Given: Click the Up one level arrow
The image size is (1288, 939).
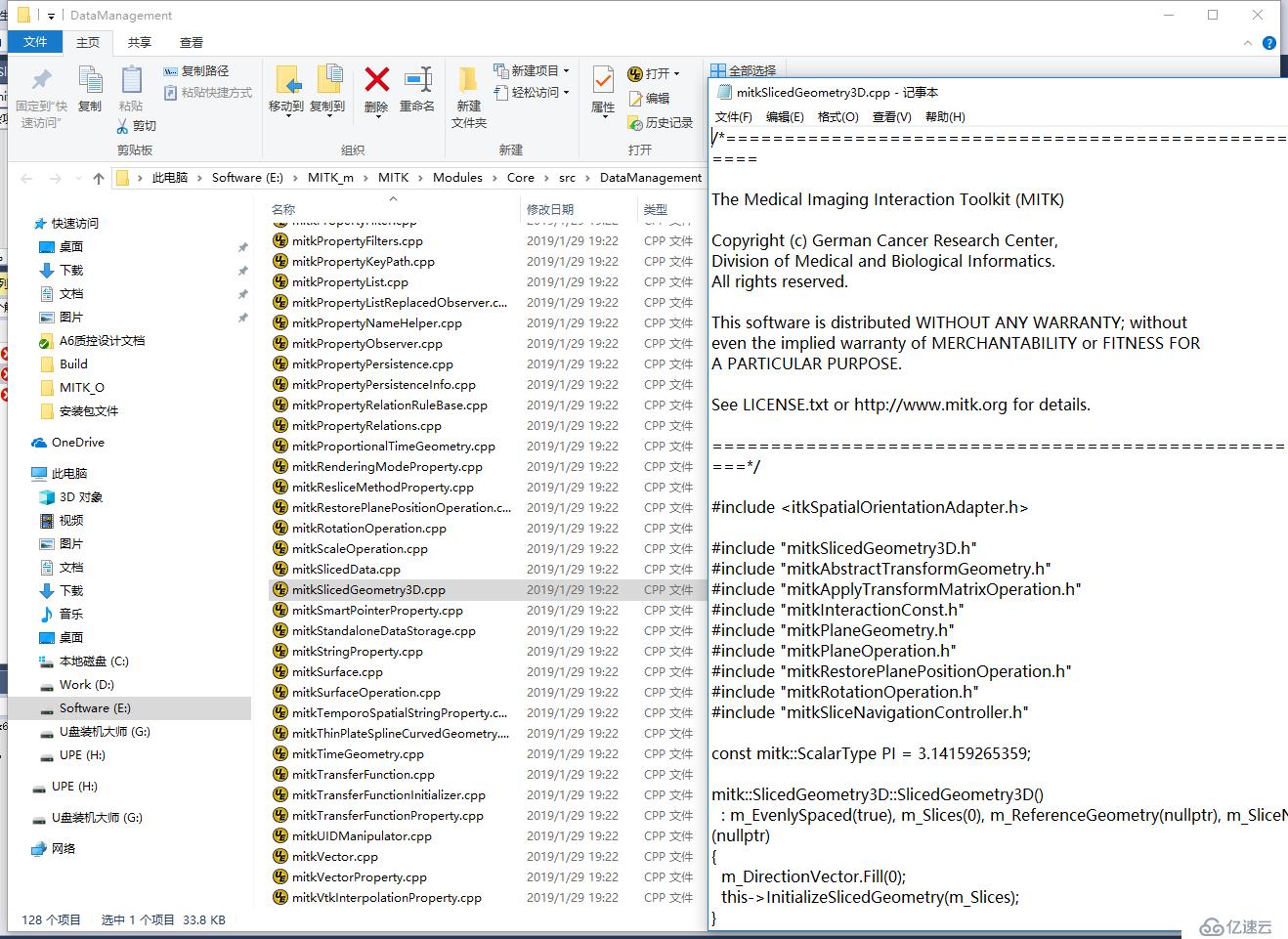Looking at the screenshot, I should coord(99,178).
